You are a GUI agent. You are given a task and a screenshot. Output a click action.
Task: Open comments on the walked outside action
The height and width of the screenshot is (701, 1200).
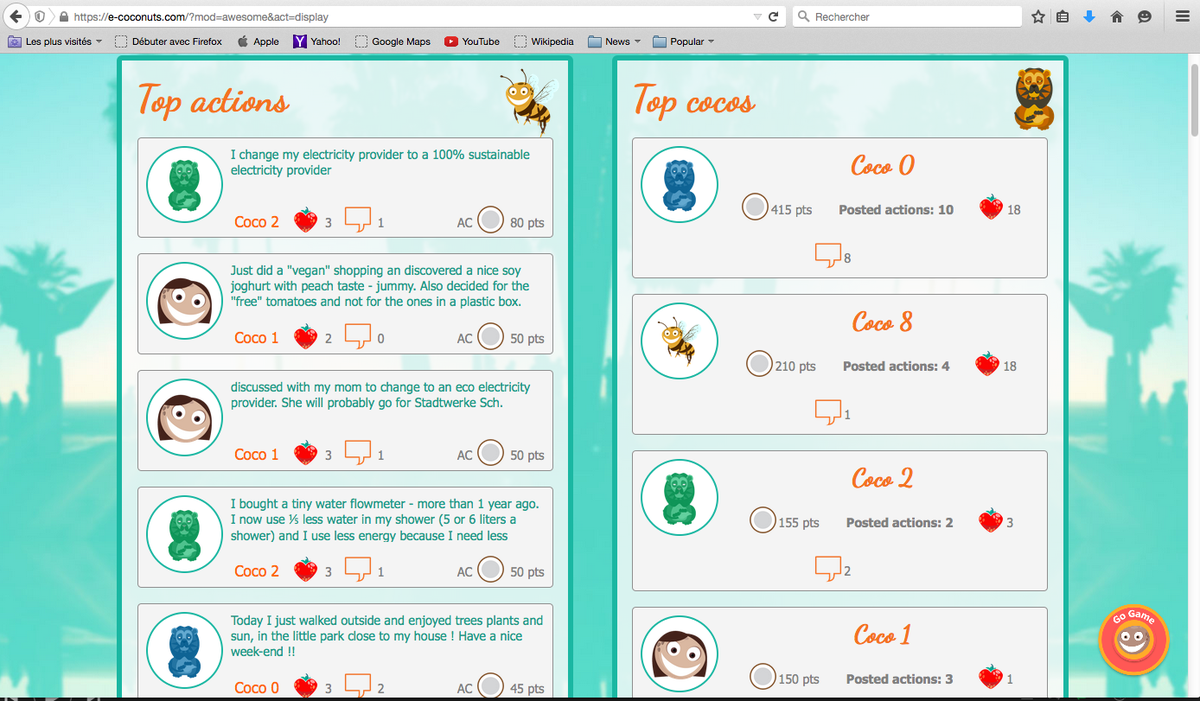(358, 685)
